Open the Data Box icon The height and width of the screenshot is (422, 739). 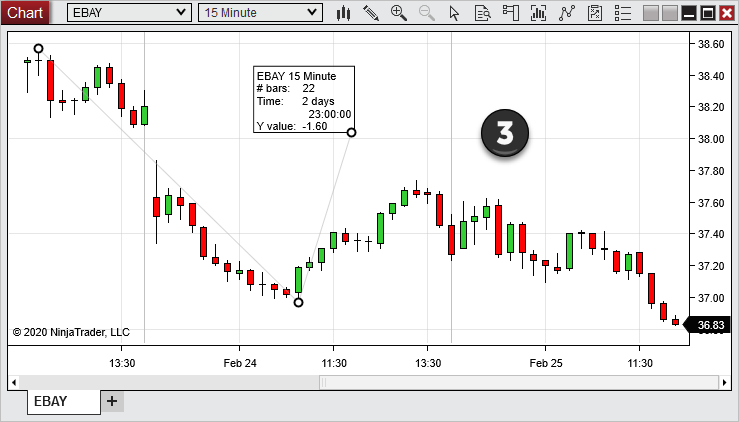482,13
